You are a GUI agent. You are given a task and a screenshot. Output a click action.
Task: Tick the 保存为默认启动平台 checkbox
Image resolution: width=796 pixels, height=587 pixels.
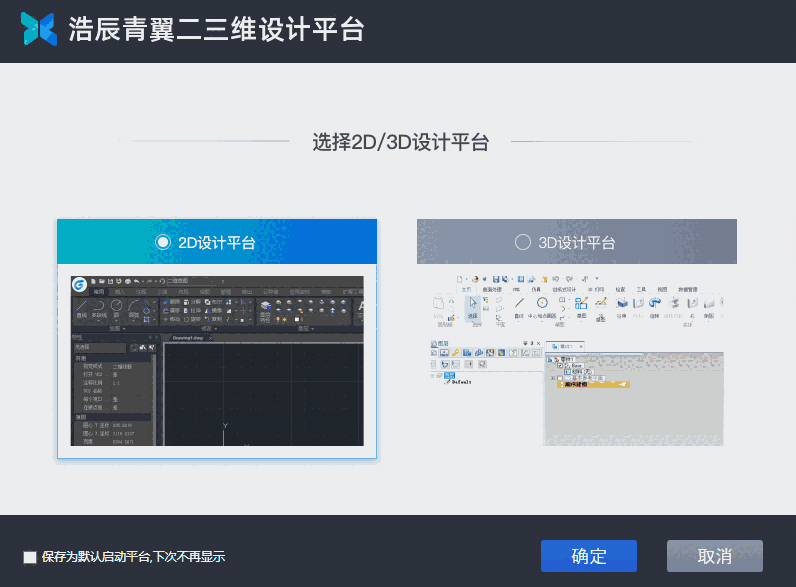[30, 557]
